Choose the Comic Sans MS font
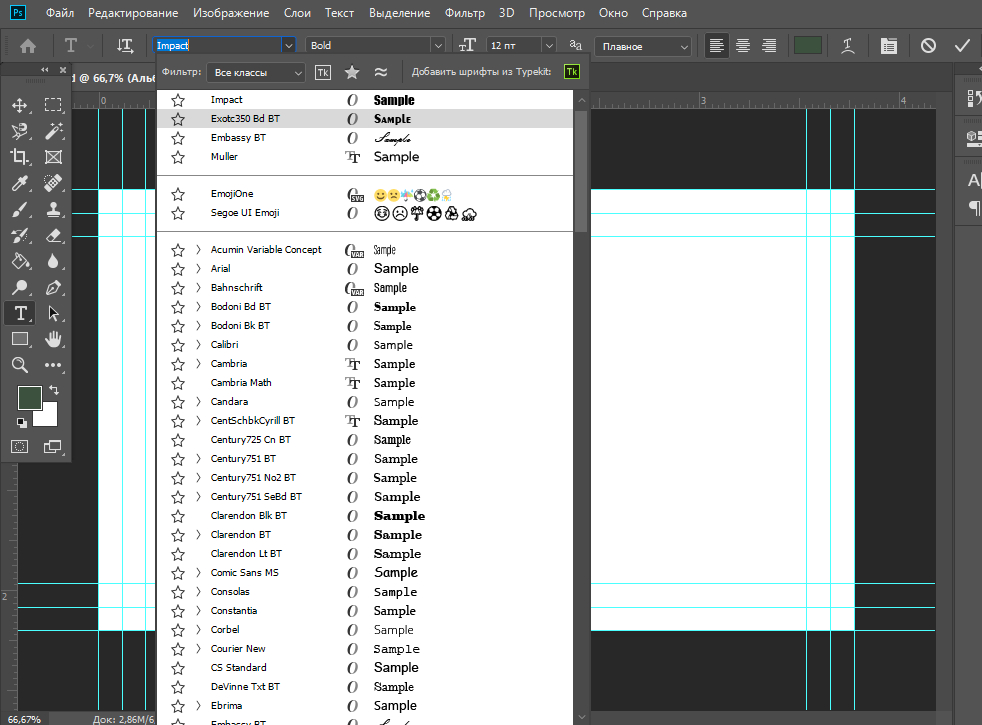This screenshot has width=982, height=725. pyautogui.click(x=245, y=573)
